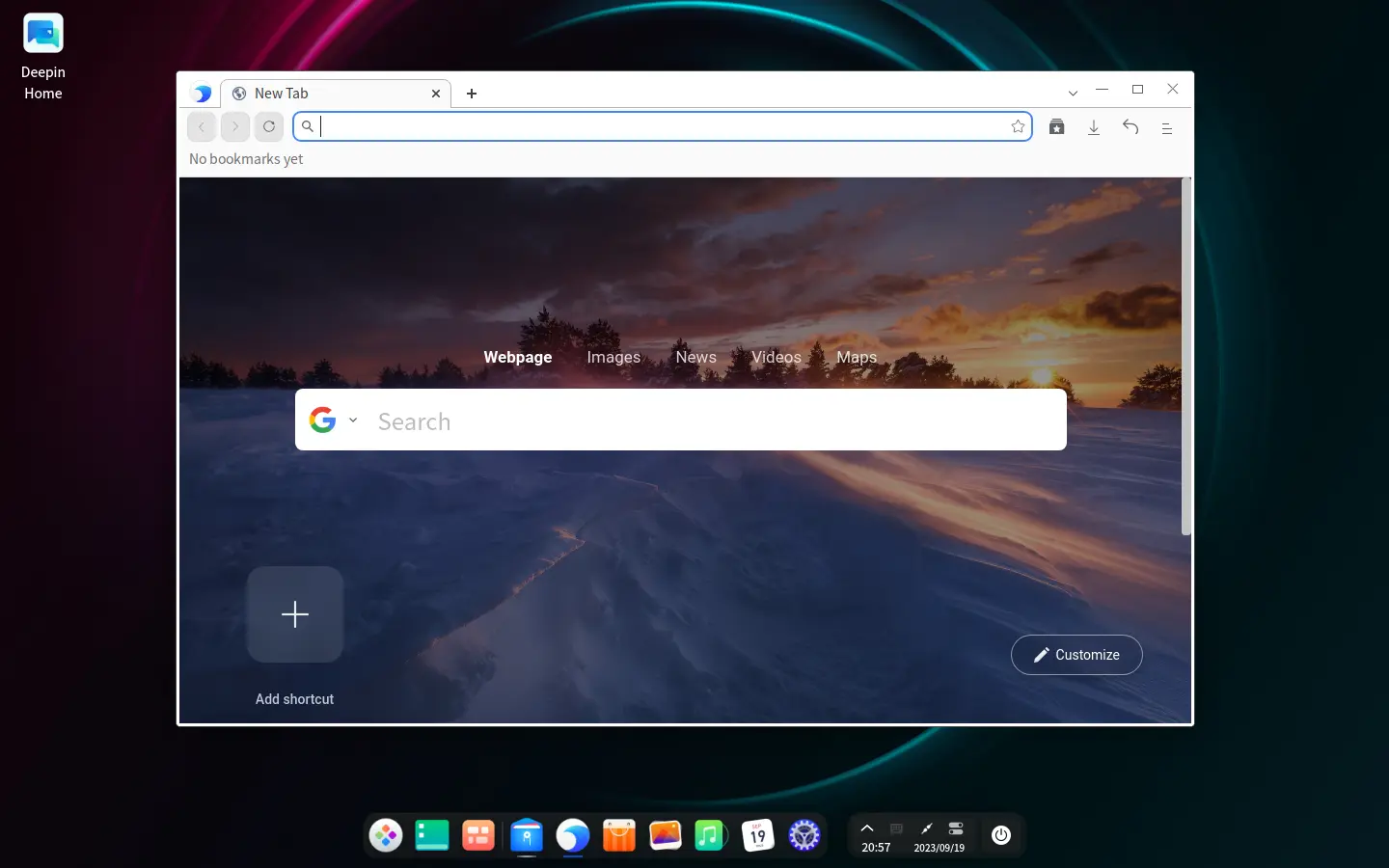Viewport: 1389px width, 868px height.
Task: Open a new tab with plus icon
Action: coord(472,94)
